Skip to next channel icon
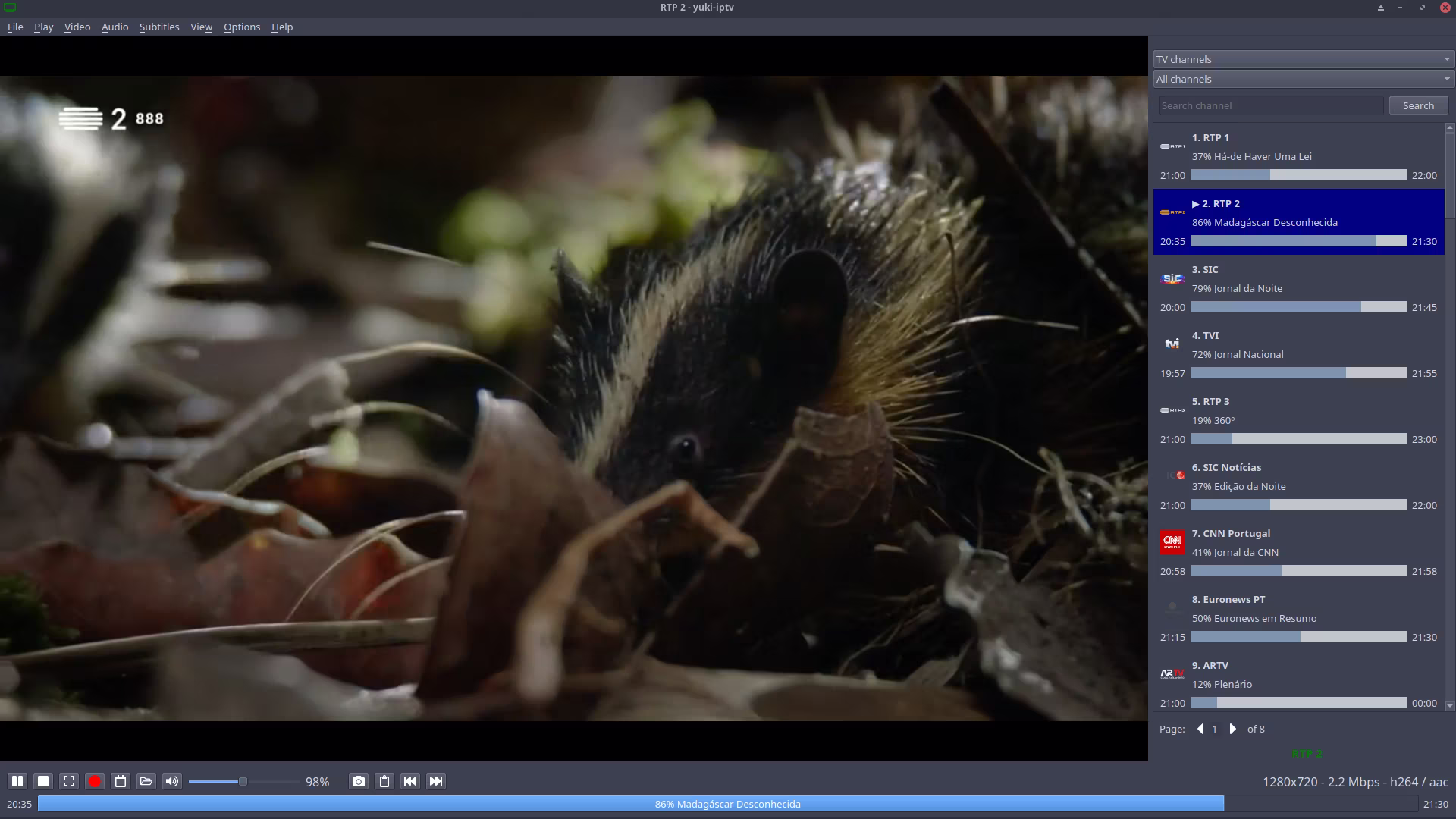This screenshot has height=819, width=1456. (436, 781)
